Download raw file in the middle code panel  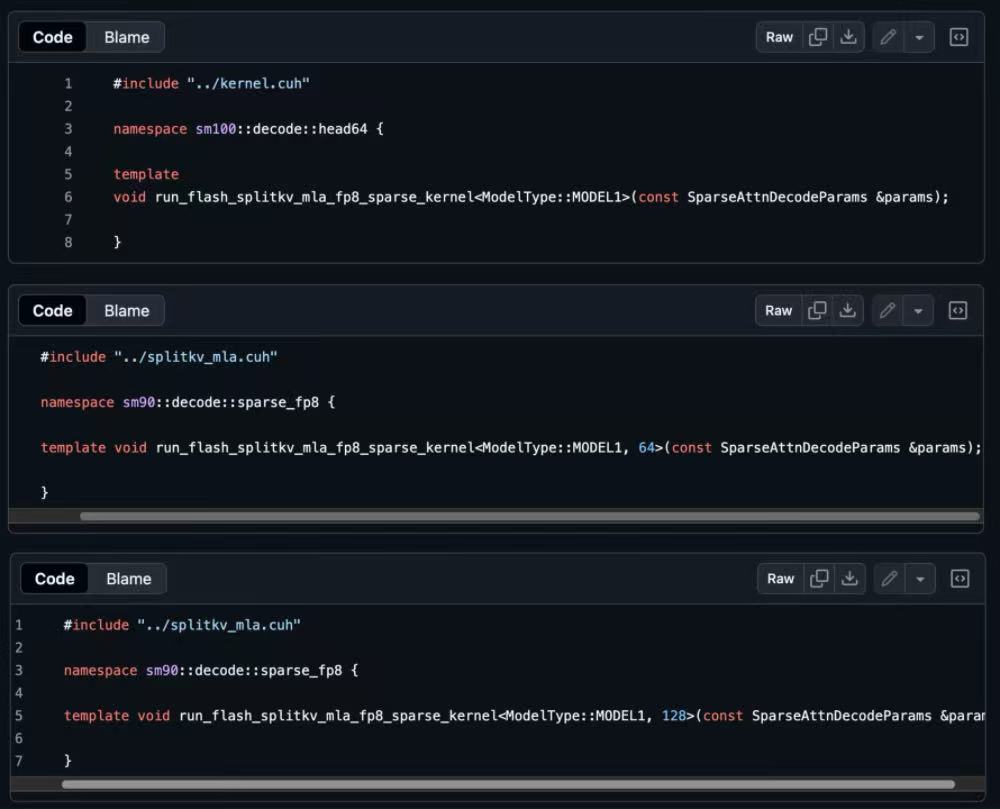(847, 310)
